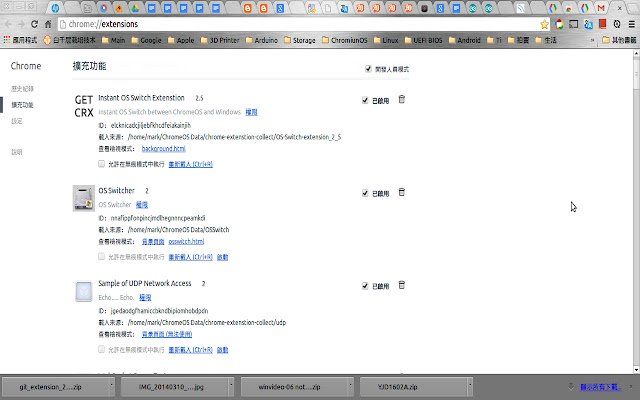The width and height of the screenshot is (640, 400).
Task: Click the OS Switcher extension thumbnail icon
Action: 84,198
